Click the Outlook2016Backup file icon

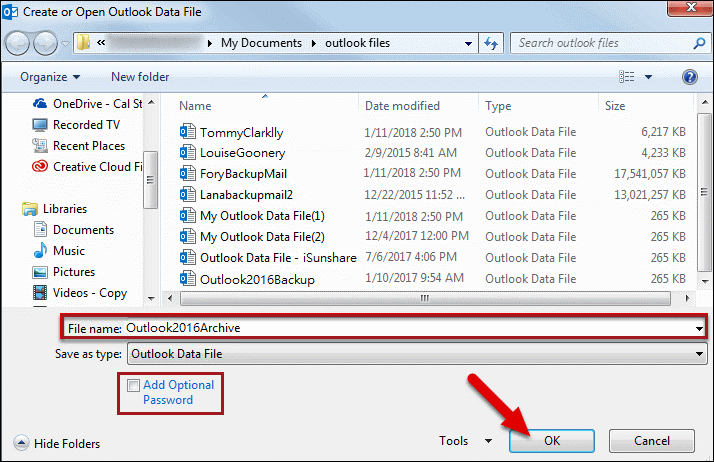pyautogui.click(x=188, y=279)
